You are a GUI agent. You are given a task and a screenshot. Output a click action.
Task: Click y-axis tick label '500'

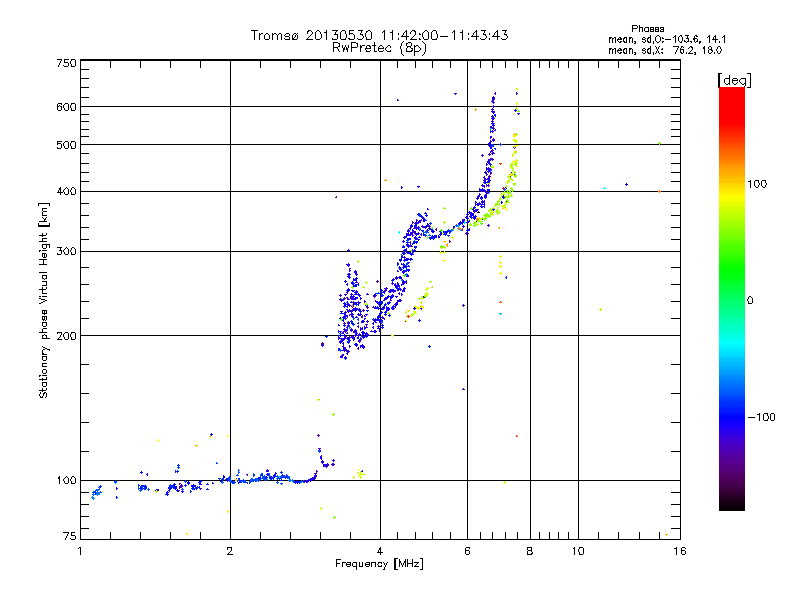coord(66,145)
